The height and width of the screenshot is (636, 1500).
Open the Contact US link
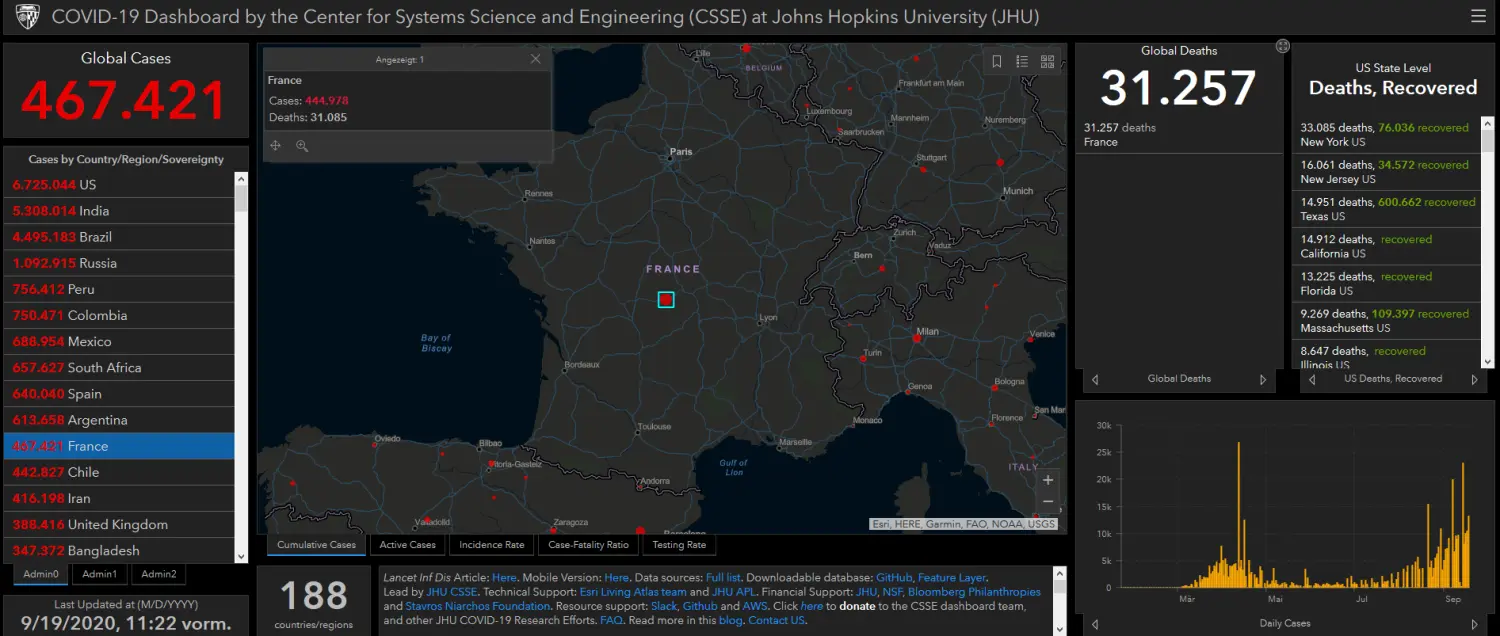click(x=776, y=620)
